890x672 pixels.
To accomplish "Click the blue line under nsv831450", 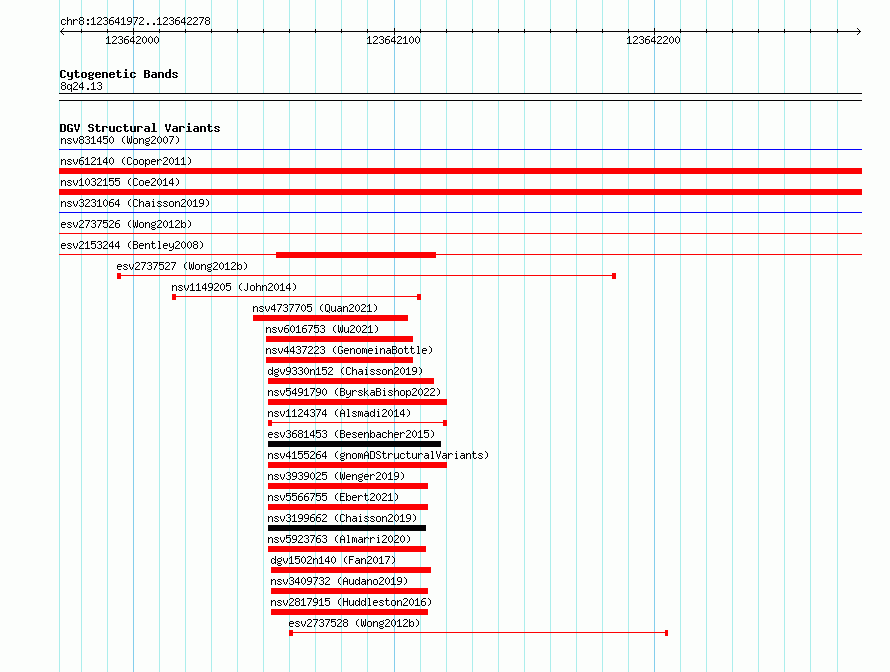I will [460, 150].
